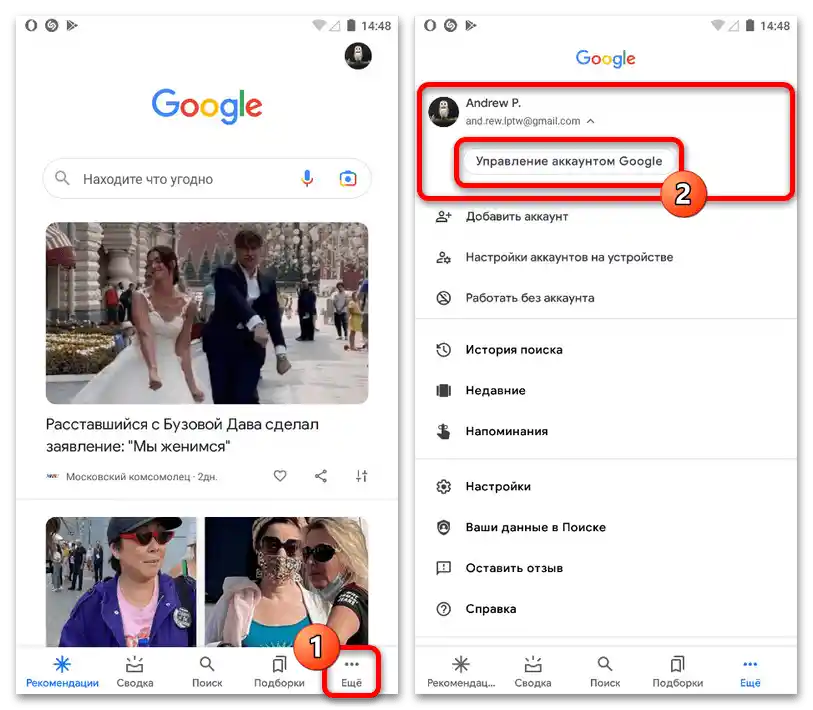813x710 pixels.
Task: Tap the 'Оставить отзыв' feedback icon
Action: pos(443,568)
